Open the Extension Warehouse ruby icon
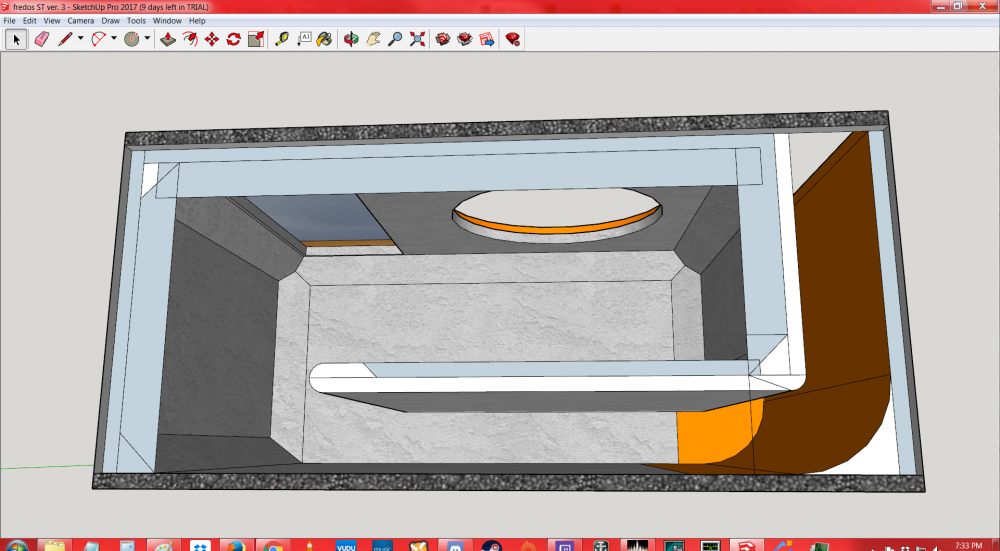Screen dimensions: 1000x551 coord(512,40)
